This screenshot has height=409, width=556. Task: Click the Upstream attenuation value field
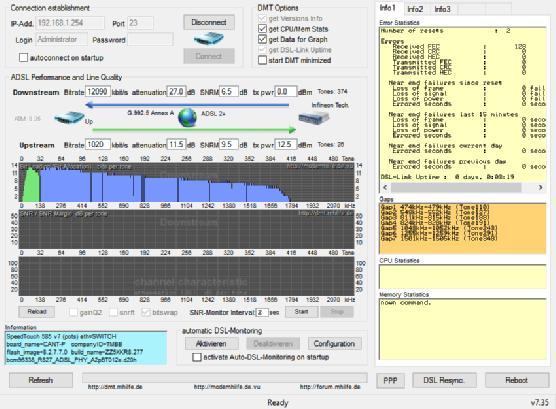(x=177, y=145)
